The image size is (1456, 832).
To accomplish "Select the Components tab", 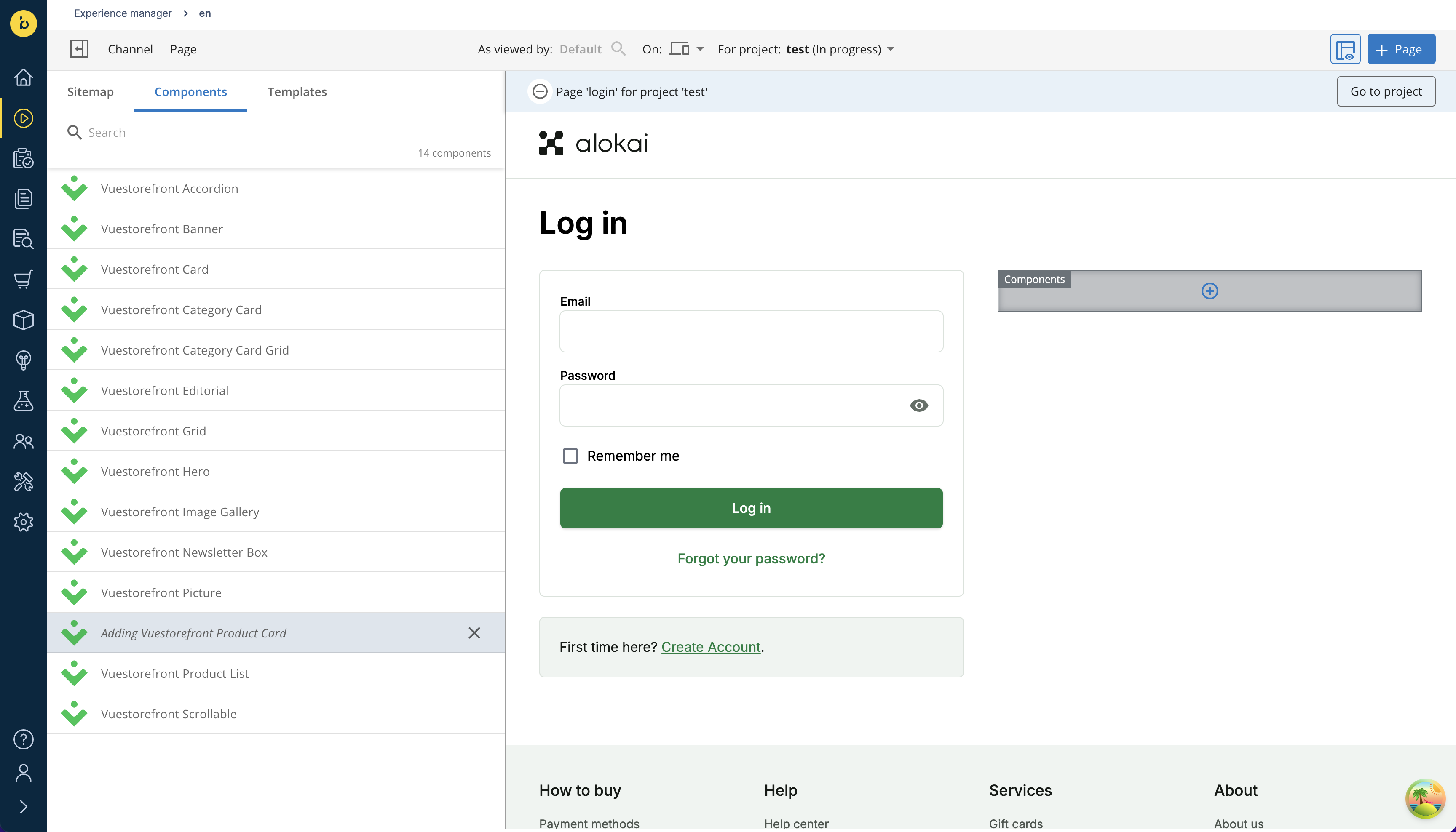I will pos(190,91).
